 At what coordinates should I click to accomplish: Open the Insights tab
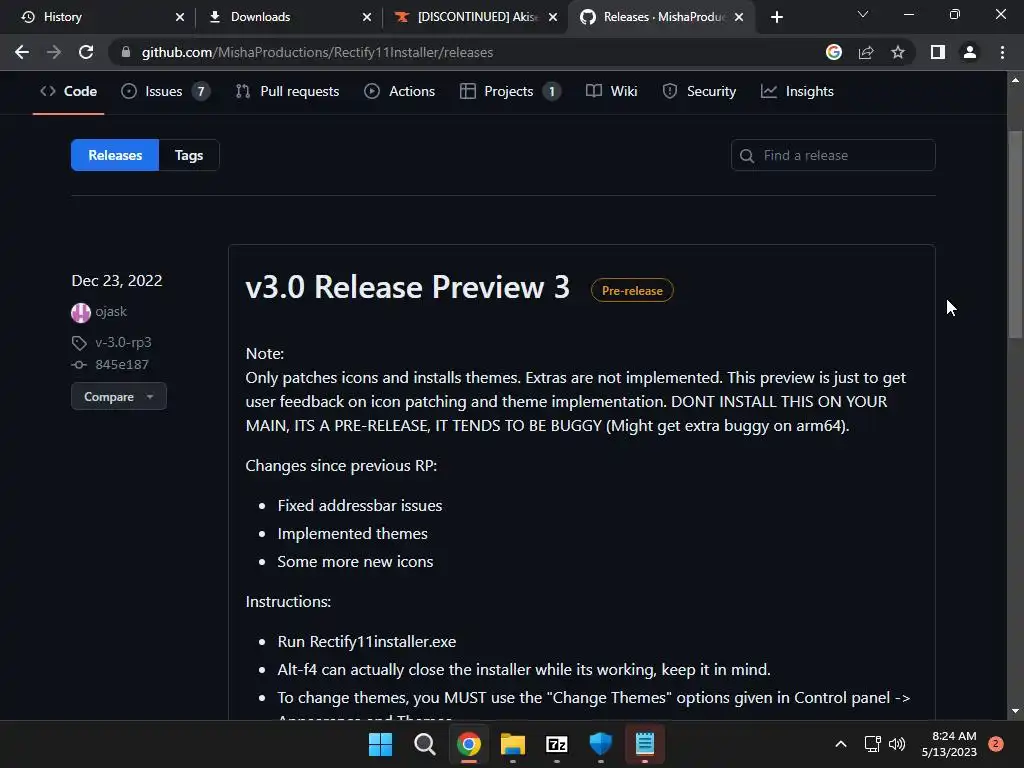(x=797, y=91)
